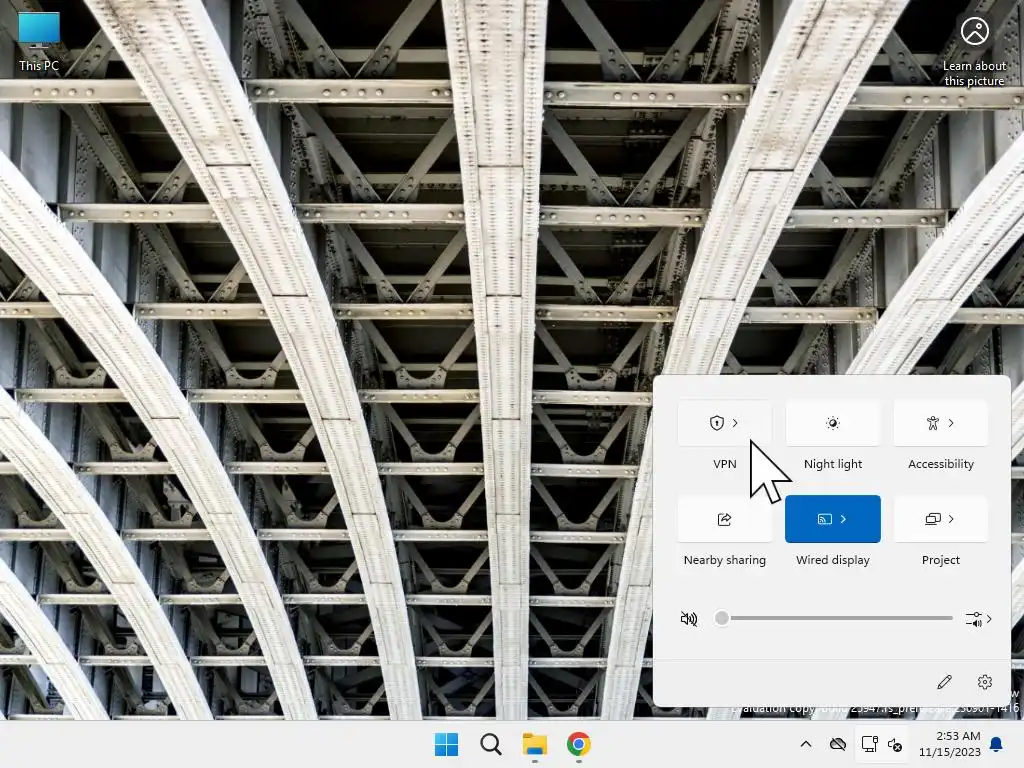Click the Learn about this picture icon
The width and height of the screenshot is (1024, 768).
point(974,52)
